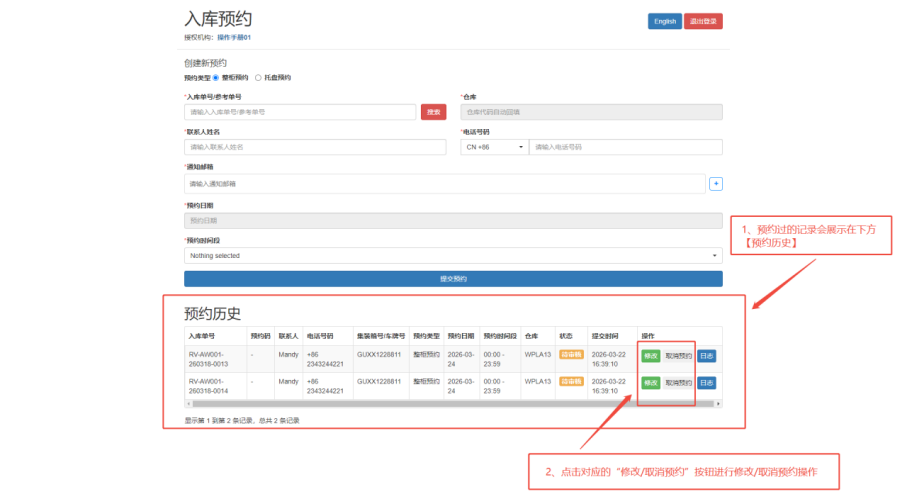The width and height of the screenshot is (908, 499).
Task: Click 取消预约 for order RV-AW001-260318-0014
Action: [x=678, y=383]
